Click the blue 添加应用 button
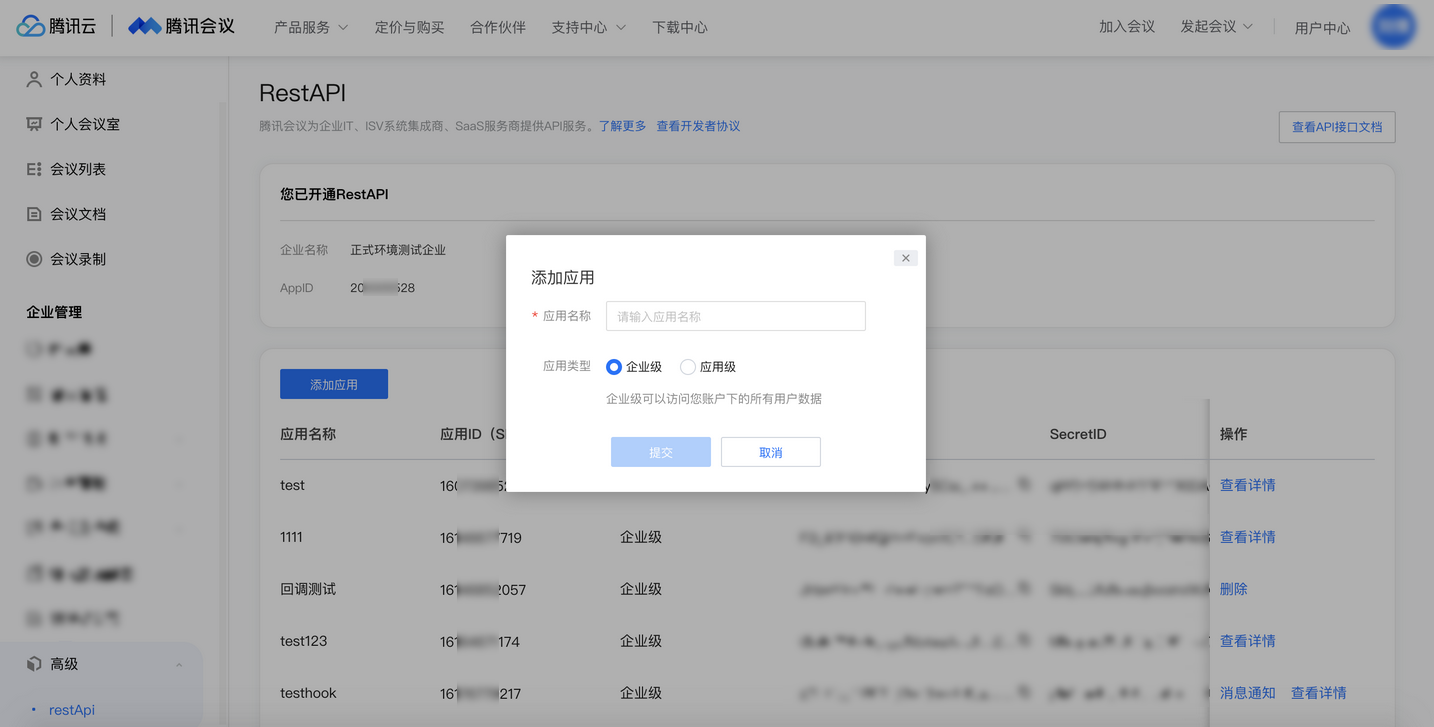The width and height of the screenshot is (1434, 727). (334, 384)
